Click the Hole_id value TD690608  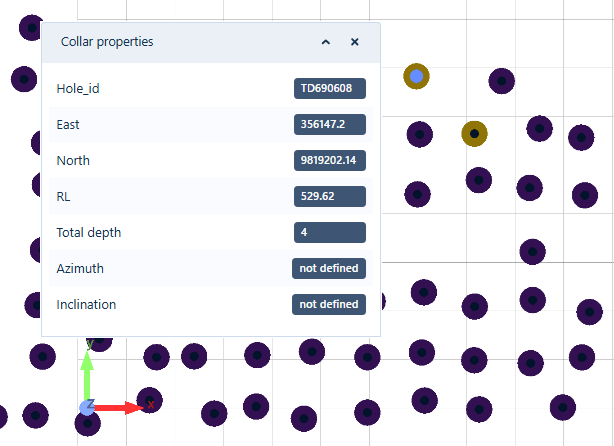[330, 89]
